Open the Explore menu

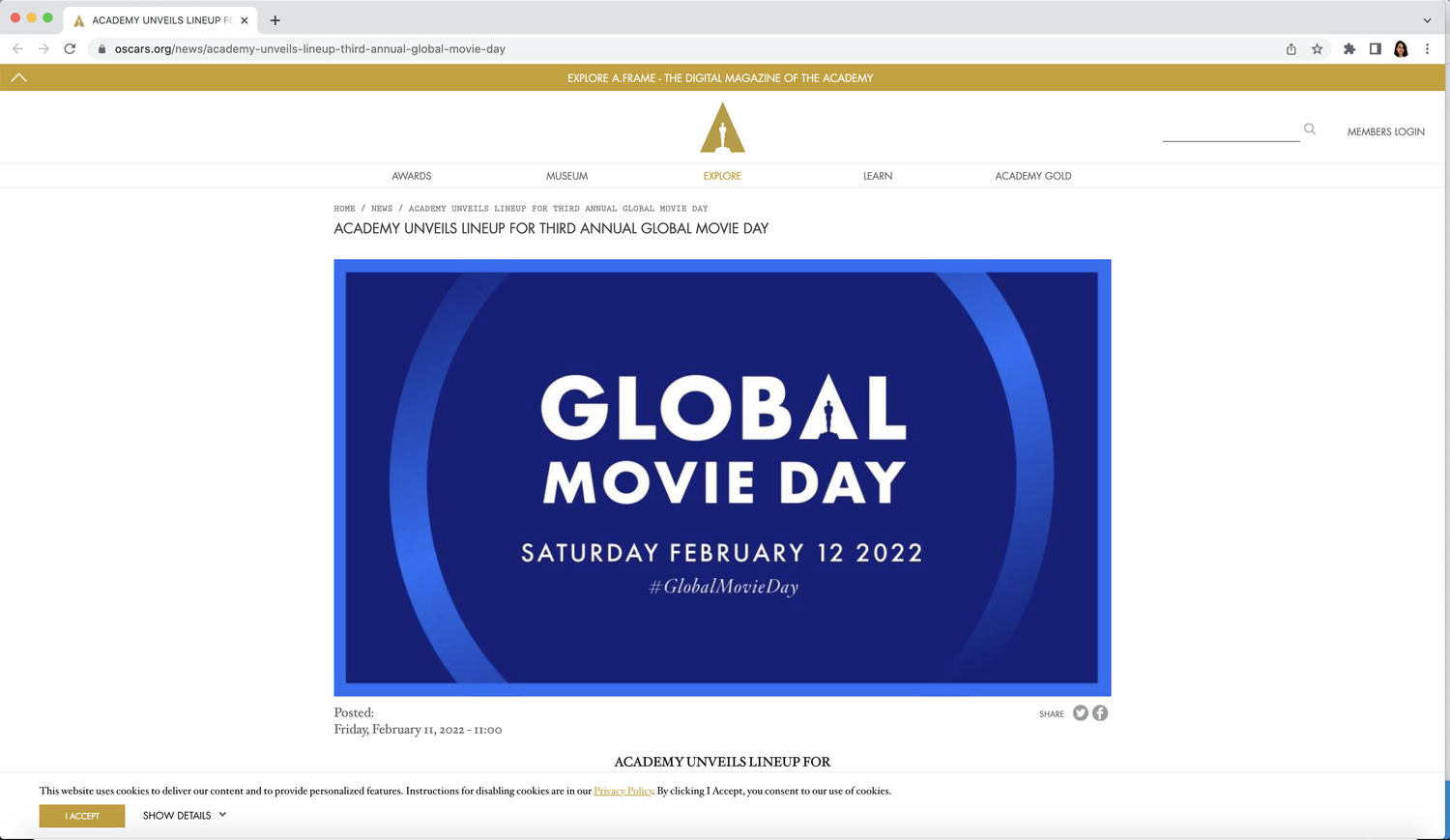722,176
